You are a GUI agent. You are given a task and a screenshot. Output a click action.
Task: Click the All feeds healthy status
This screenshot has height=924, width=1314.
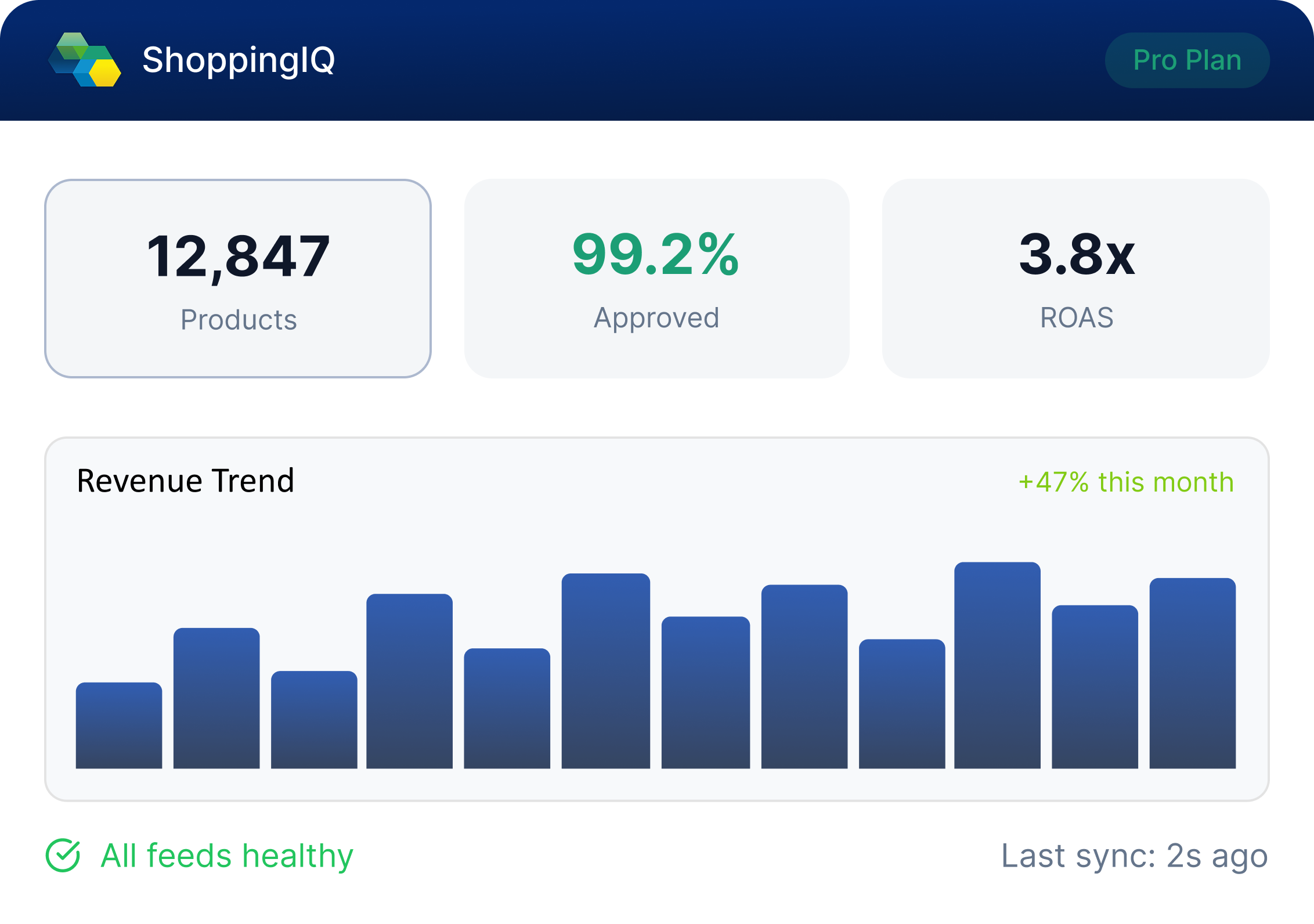click(x=227, y=856)
